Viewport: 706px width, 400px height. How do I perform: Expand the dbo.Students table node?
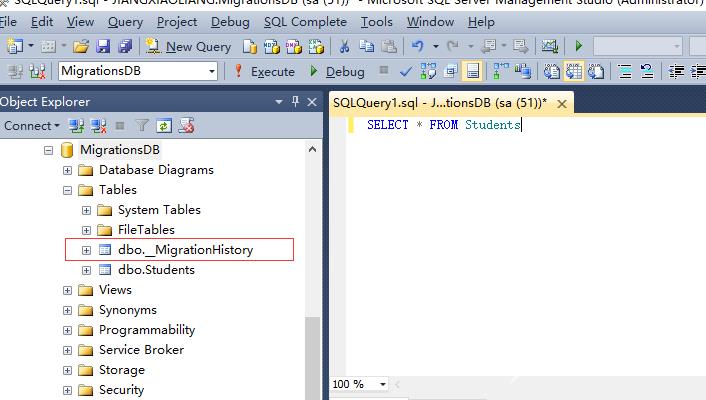pos(86,270)
